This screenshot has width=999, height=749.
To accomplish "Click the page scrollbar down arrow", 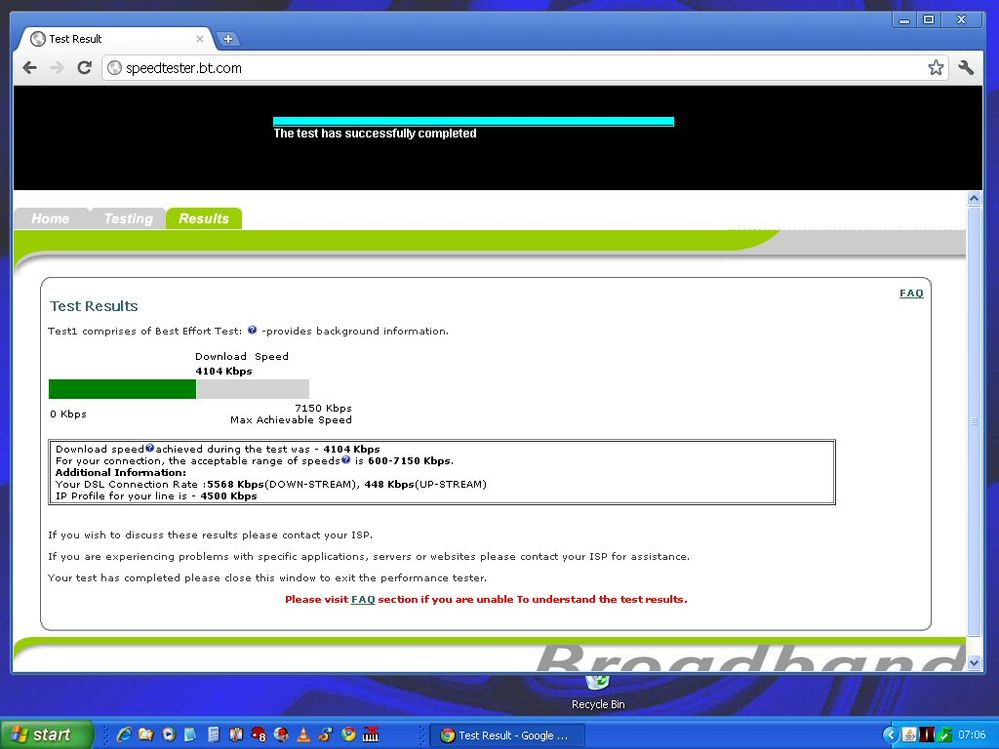I will [974, 662].
